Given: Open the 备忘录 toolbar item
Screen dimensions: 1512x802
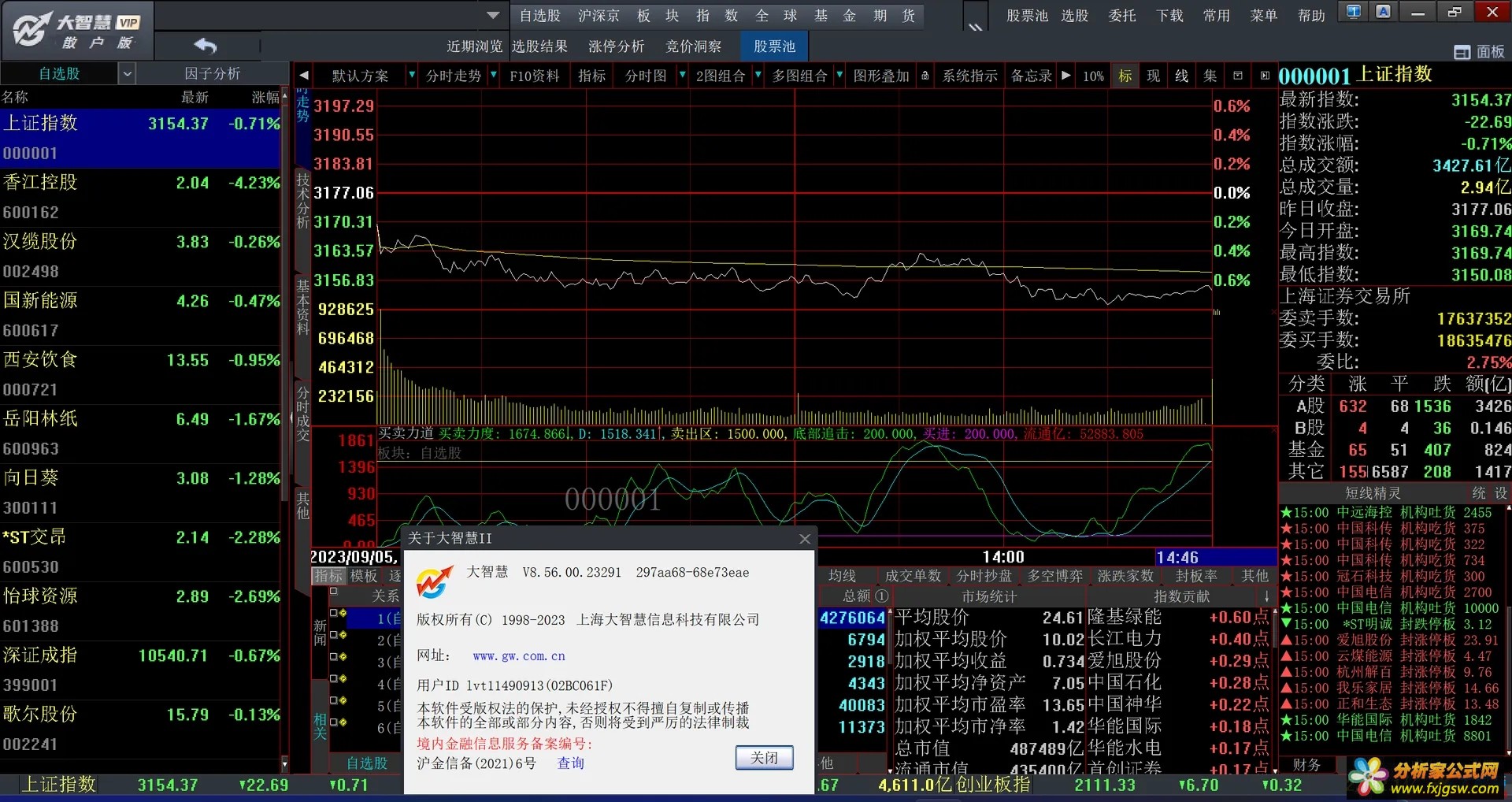Looking at the screenshot, I should point(1031,76).
